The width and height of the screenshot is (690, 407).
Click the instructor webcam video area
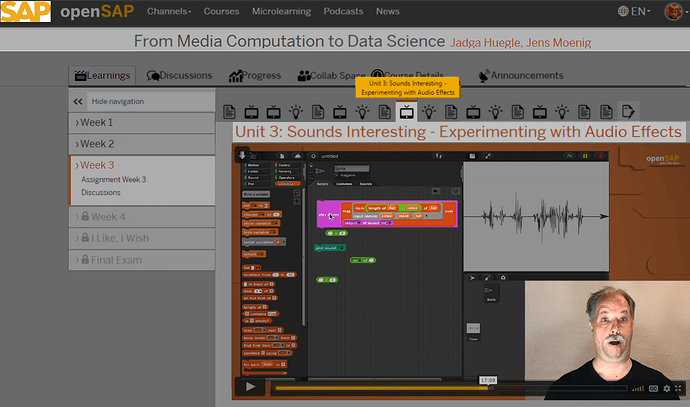click(607, 340)
